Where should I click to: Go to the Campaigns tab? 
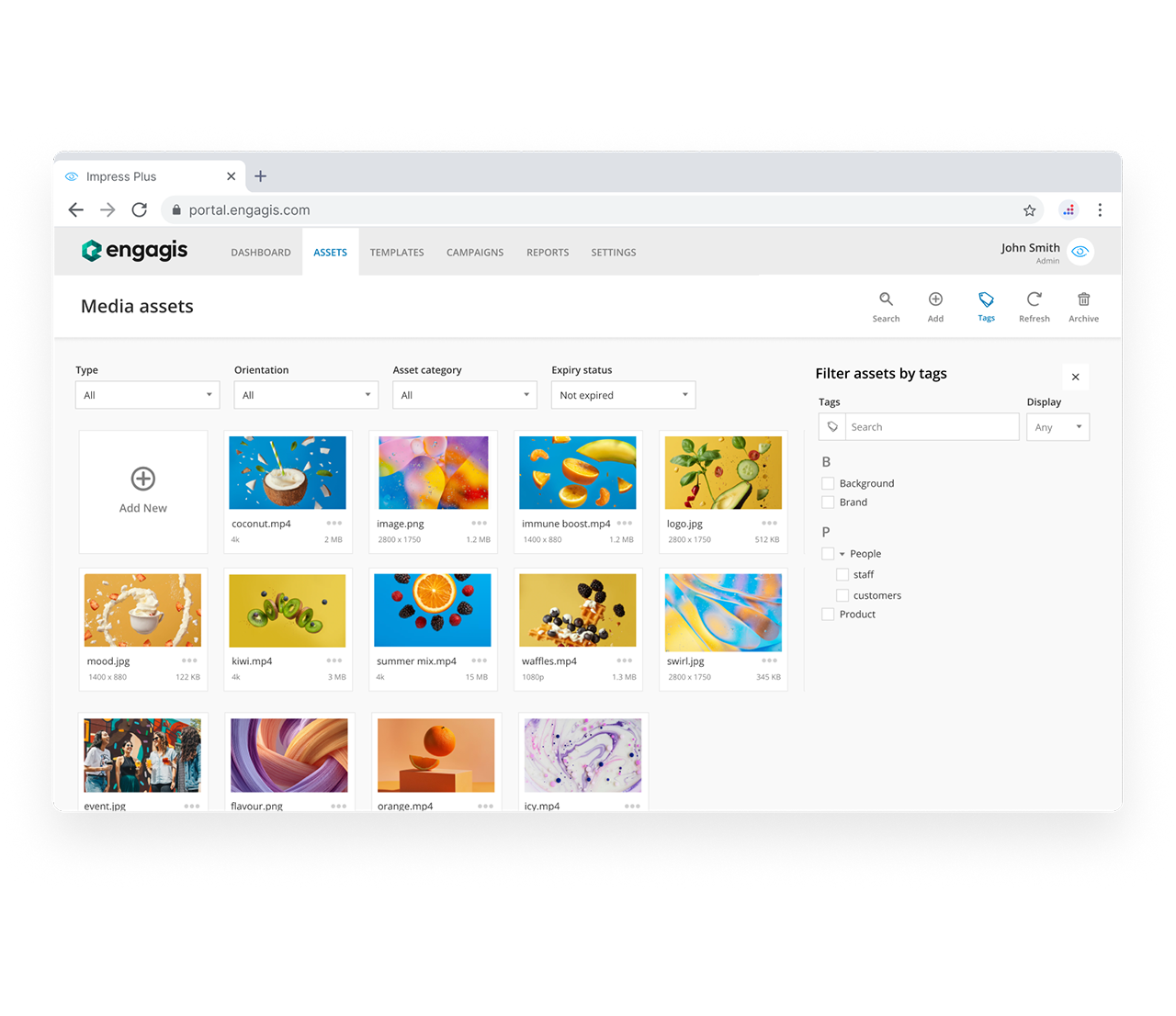click(x=474, y=253)
